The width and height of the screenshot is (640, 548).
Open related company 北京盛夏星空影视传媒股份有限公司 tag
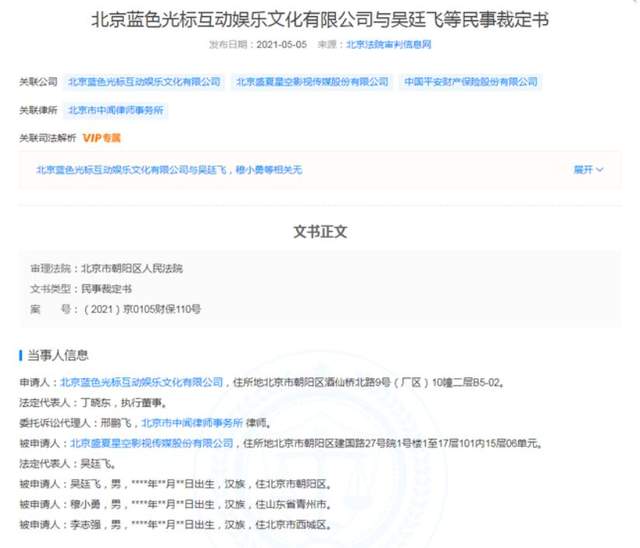[312, 82]
